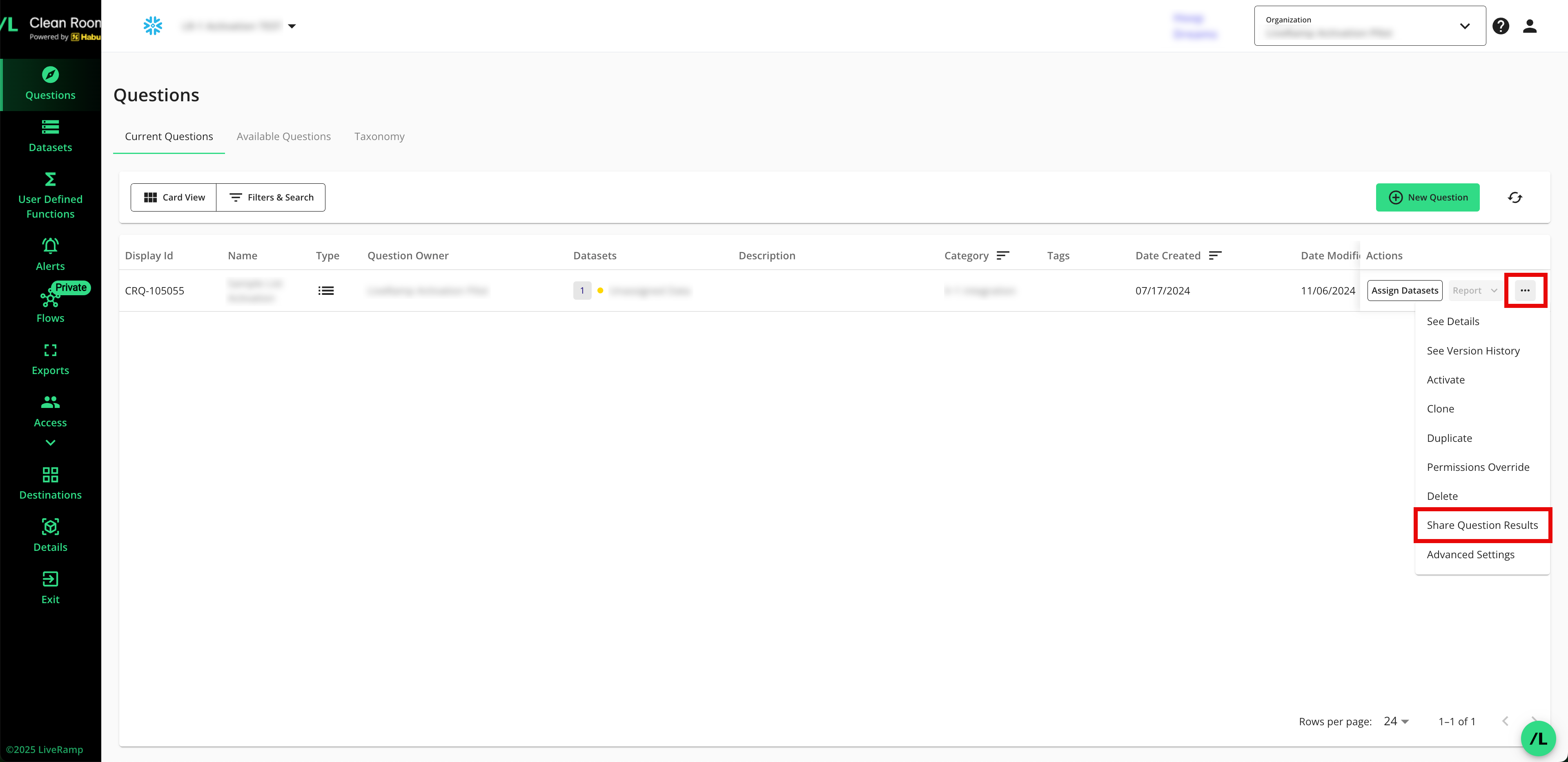This screenshot has width=1568, height=762.
Task: Switch to Available Questions tab
Action: (x=284, y=136)
